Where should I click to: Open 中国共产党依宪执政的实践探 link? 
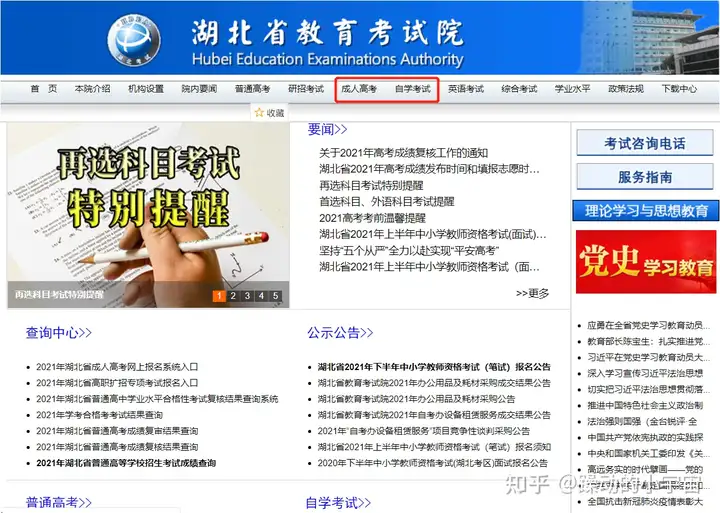(645, 437)
